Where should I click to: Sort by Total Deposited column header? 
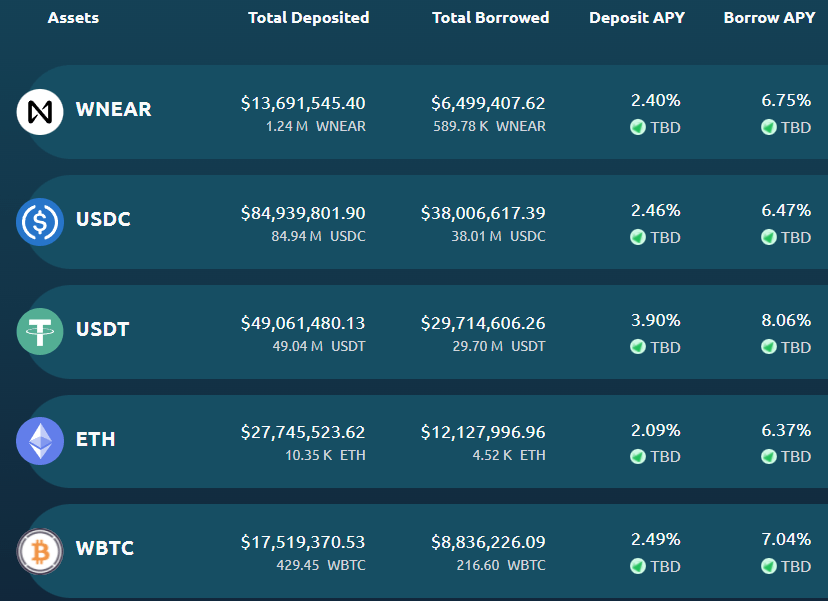tap(309, 18)
